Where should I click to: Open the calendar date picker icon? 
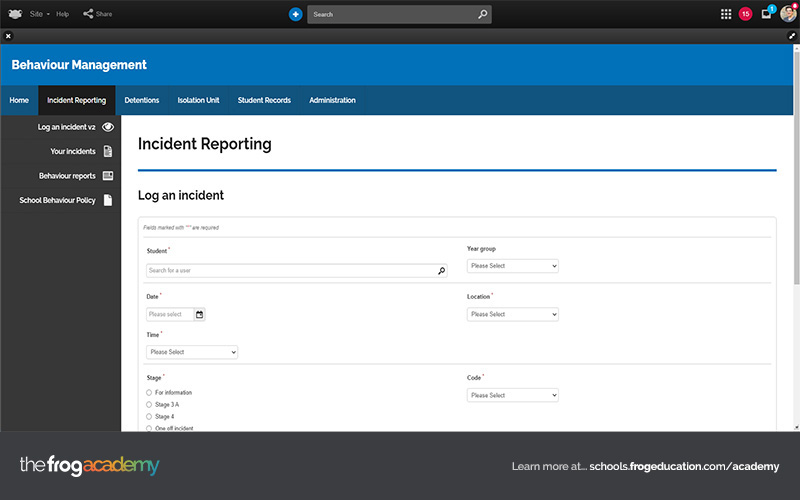[x=199, y=314]
